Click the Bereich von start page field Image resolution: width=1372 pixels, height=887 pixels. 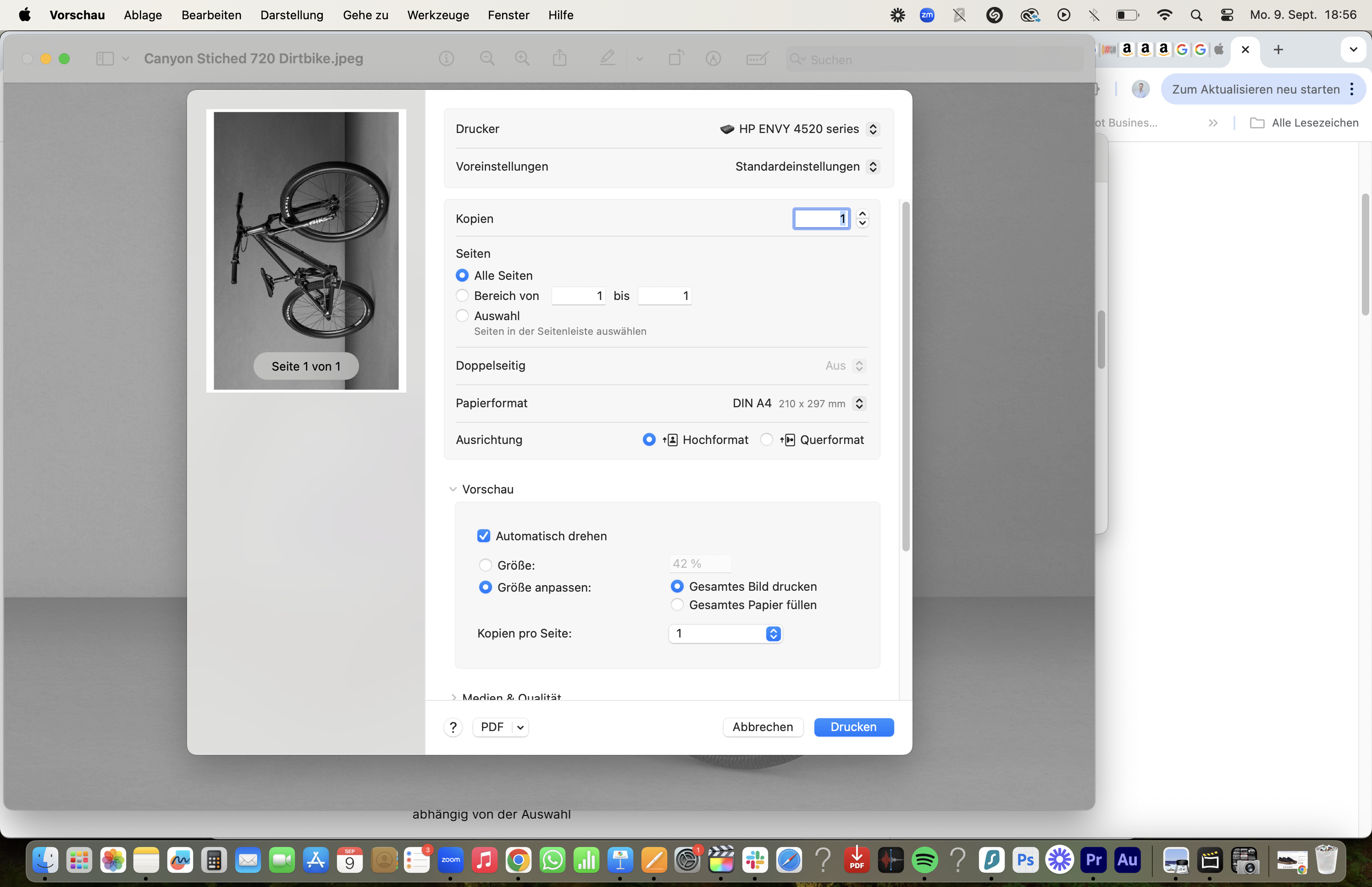[578, 296]
